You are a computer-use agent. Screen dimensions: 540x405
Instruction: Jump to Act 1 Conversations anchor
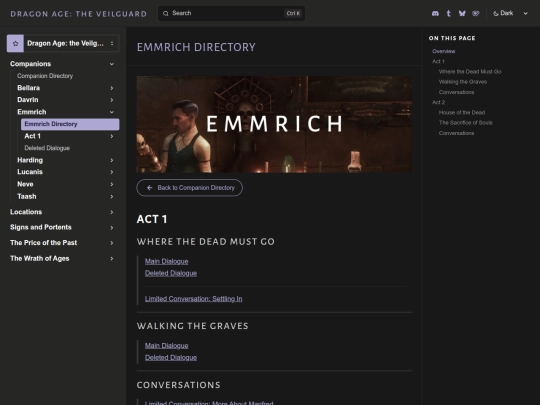pyautogui.click(x=456, y=92)
